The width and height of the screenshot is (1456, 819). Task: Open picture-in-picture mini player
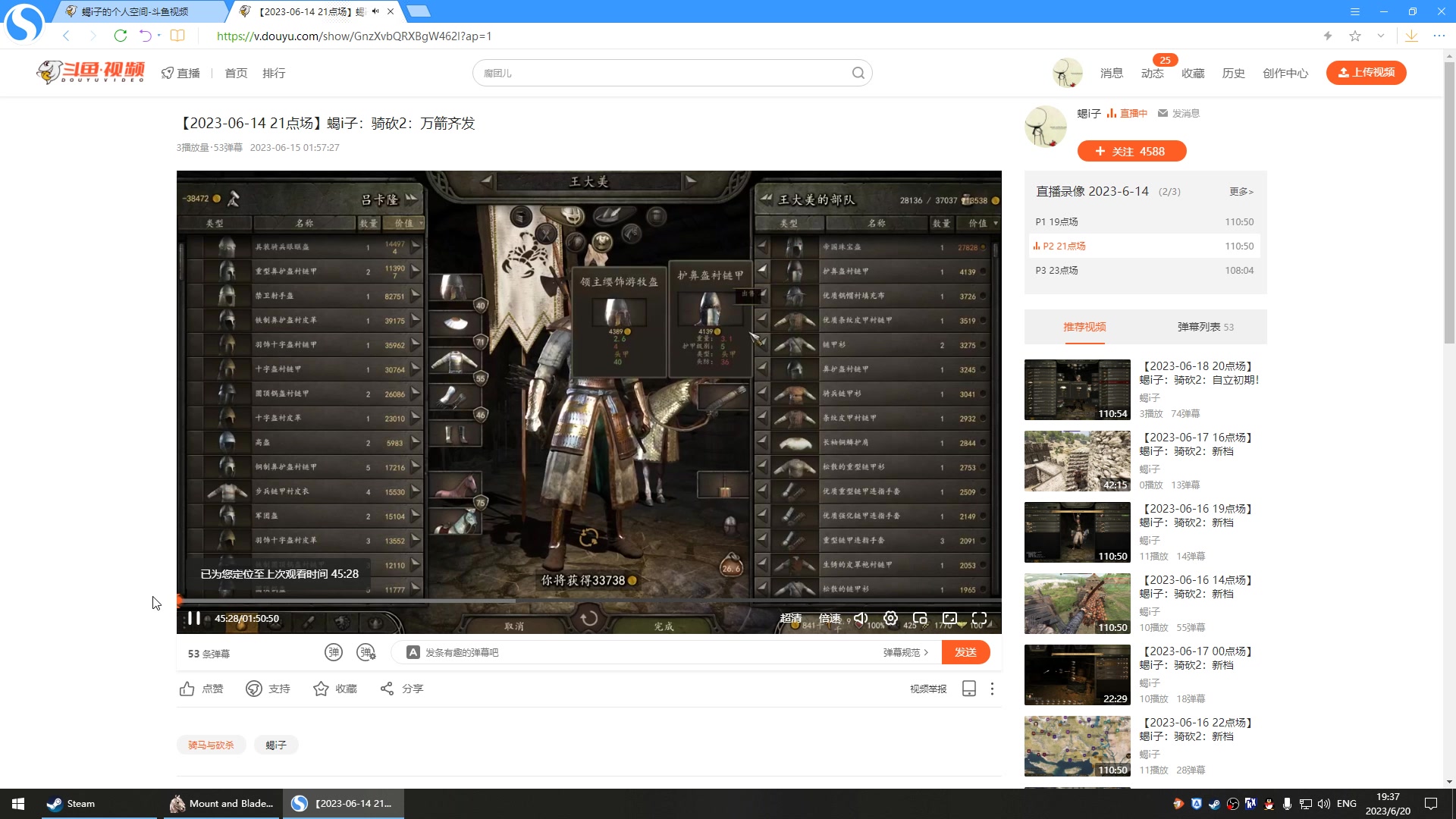tap(920, 618)
